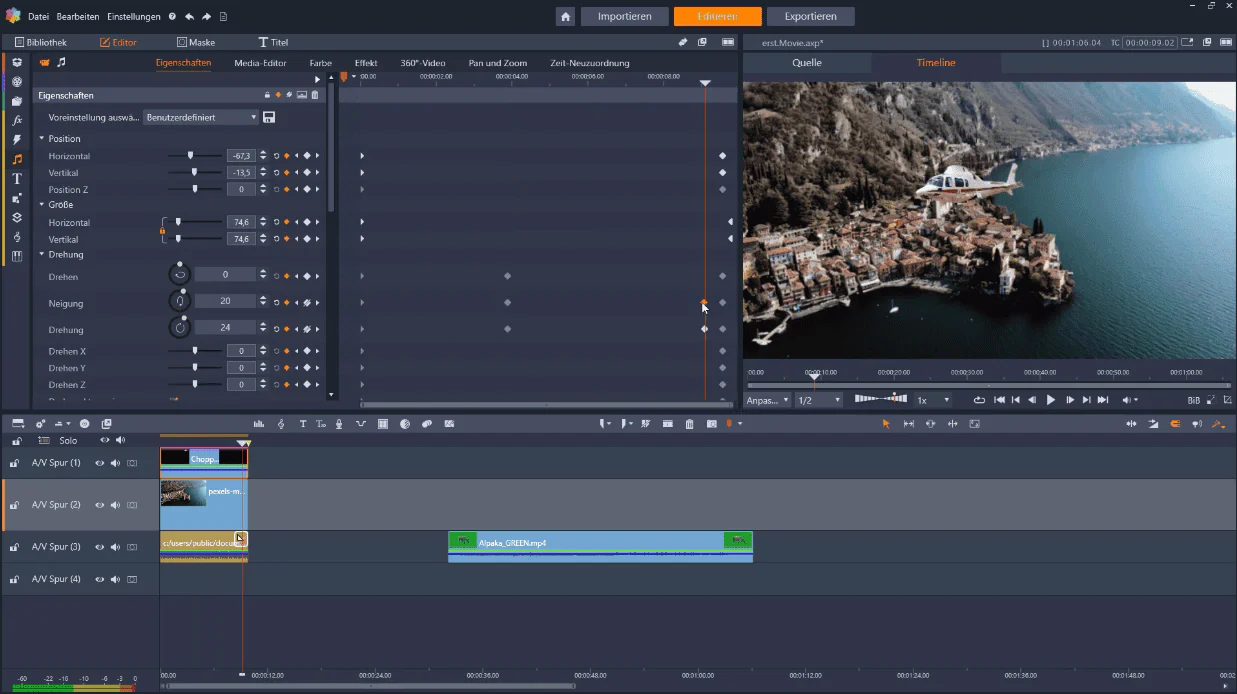Open the Anpassen zoom dropdown
This screenshot has height=694, width=1237.
coord(767,400)
